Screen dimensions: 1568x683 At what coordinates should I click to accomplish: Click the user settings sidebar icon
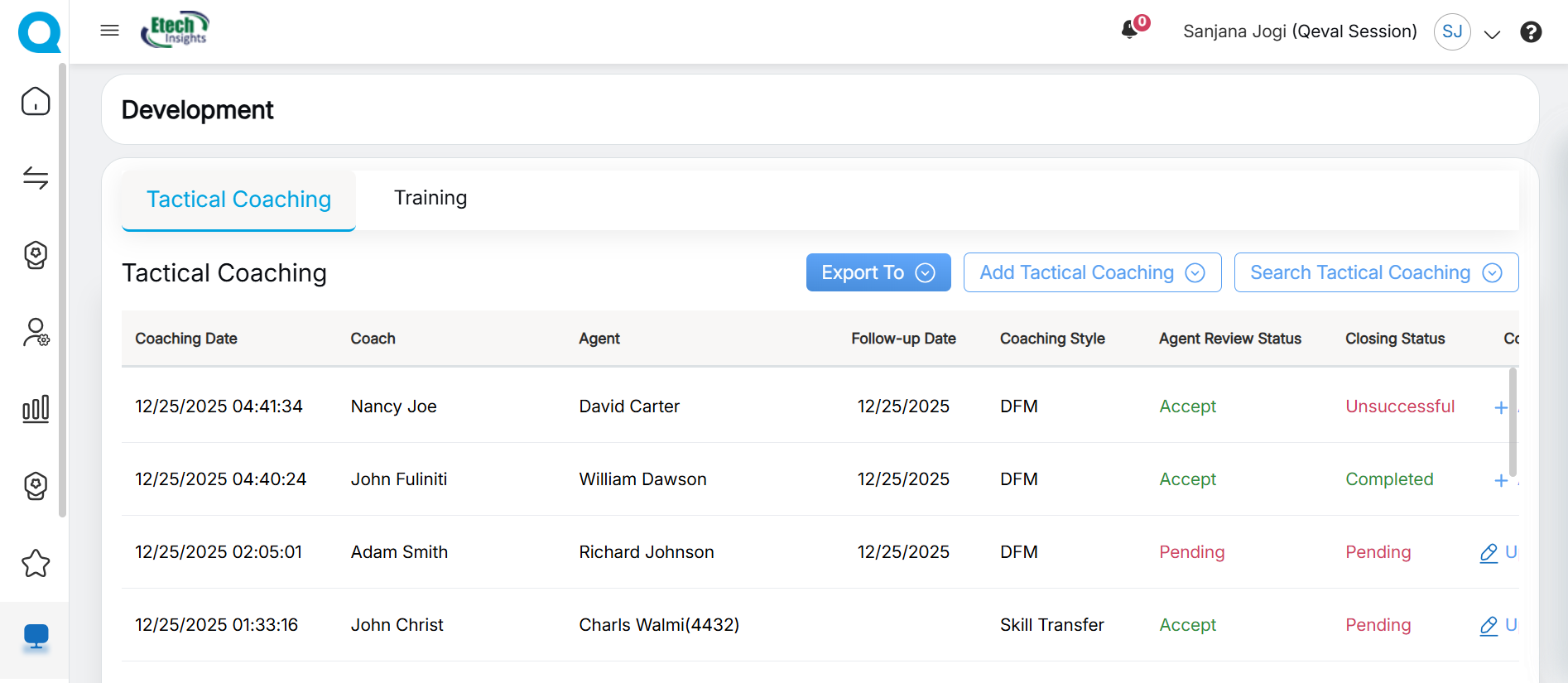click(36, 333)
